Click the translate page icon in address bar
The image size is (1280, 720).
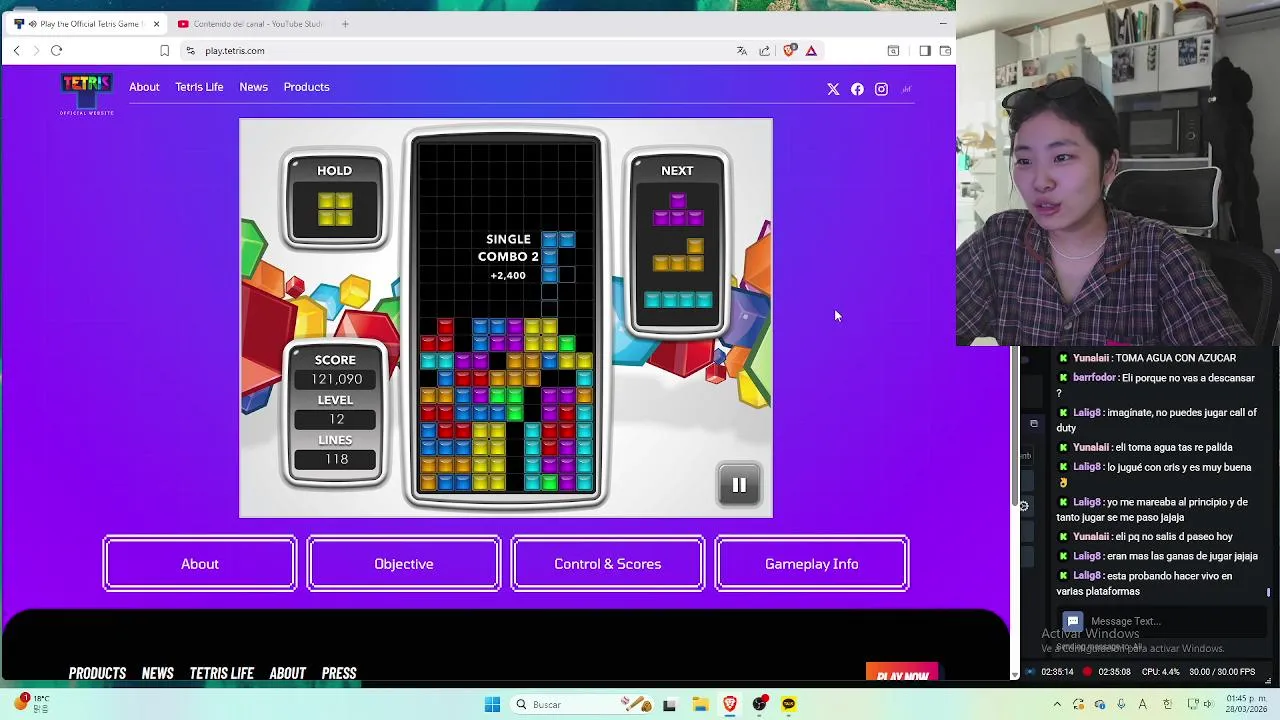(x=742, y=51)
